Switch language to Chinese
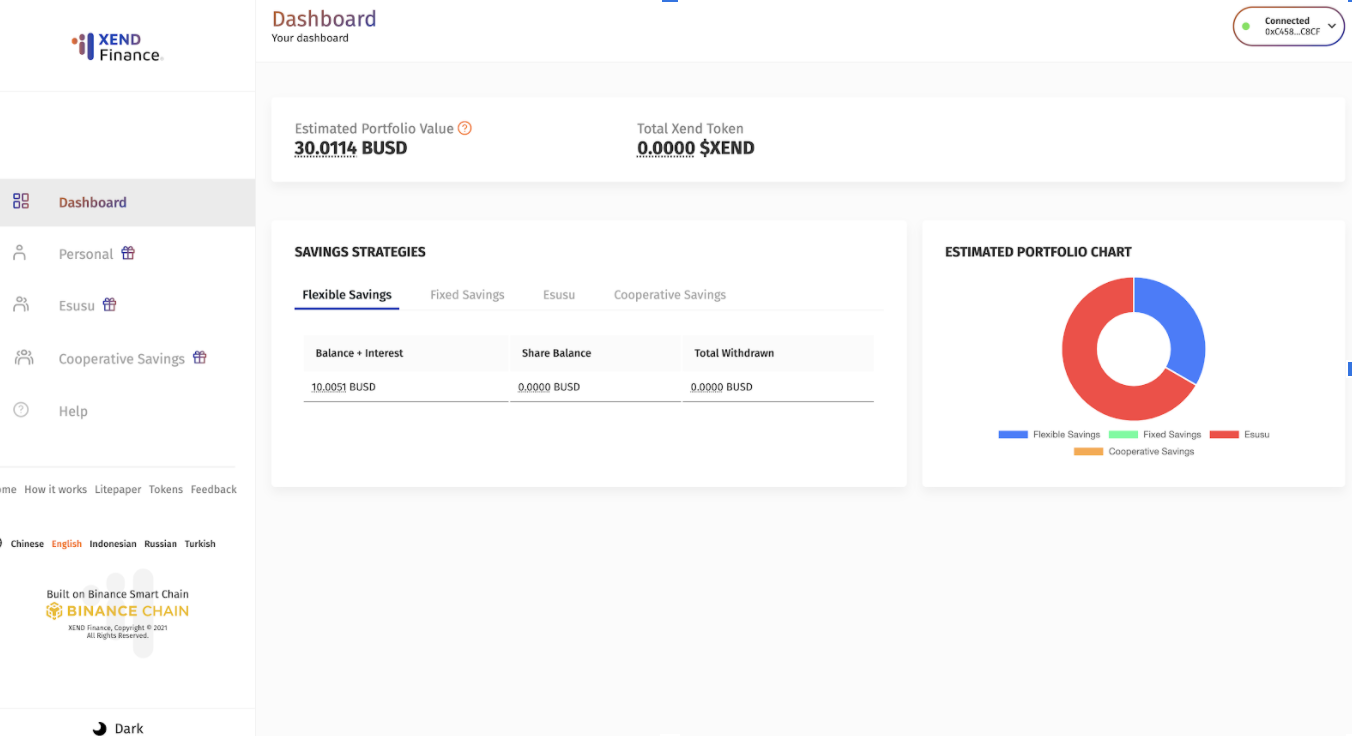This screenshot has height=736, width=1352. [x=27, y=544]
